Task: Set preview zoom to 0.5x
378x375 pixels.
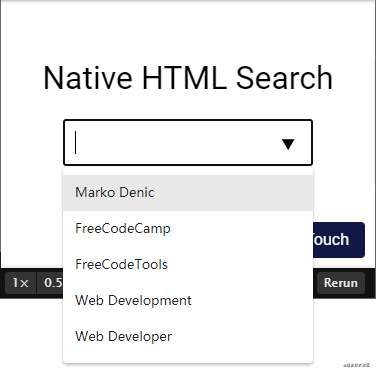Action: tap(50, 283)
